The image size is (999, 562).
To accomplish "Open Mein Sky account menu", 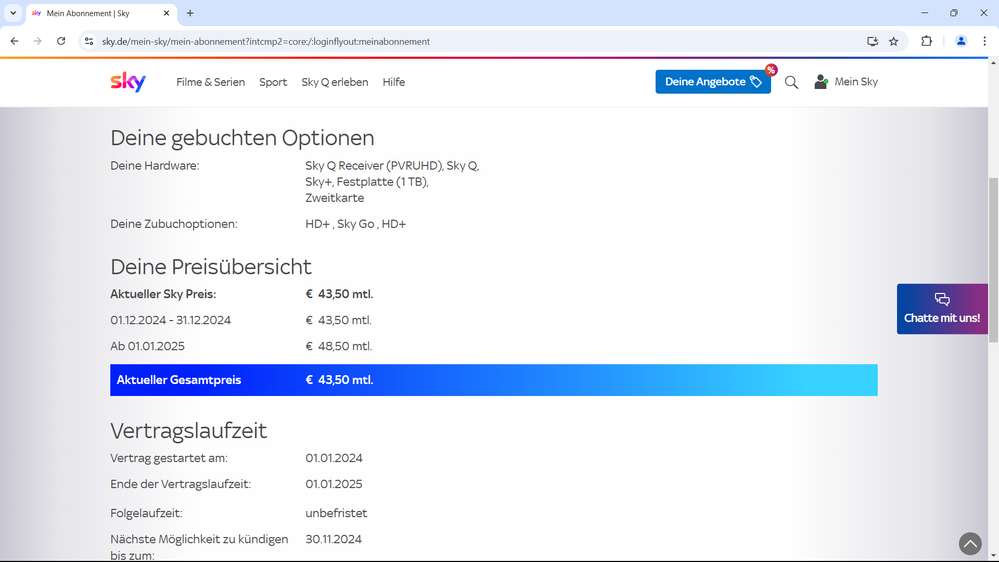I will tap(846, 82).
